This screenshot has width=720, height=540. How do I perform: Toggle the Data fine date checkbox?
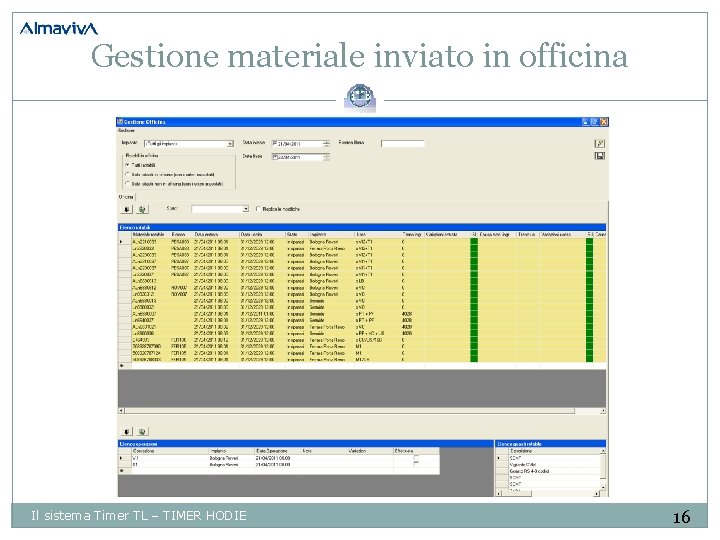(275, 157)
